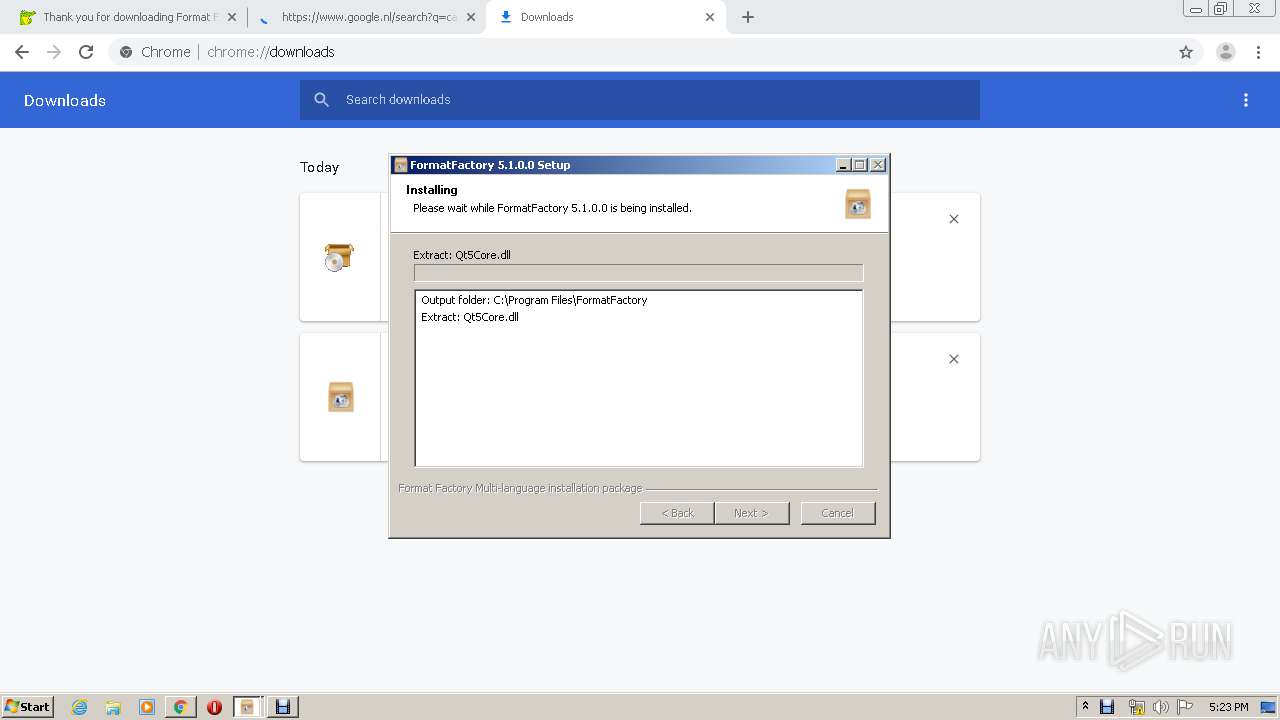
Task: Minimize the Chrome window
Action: (1196, 8)
